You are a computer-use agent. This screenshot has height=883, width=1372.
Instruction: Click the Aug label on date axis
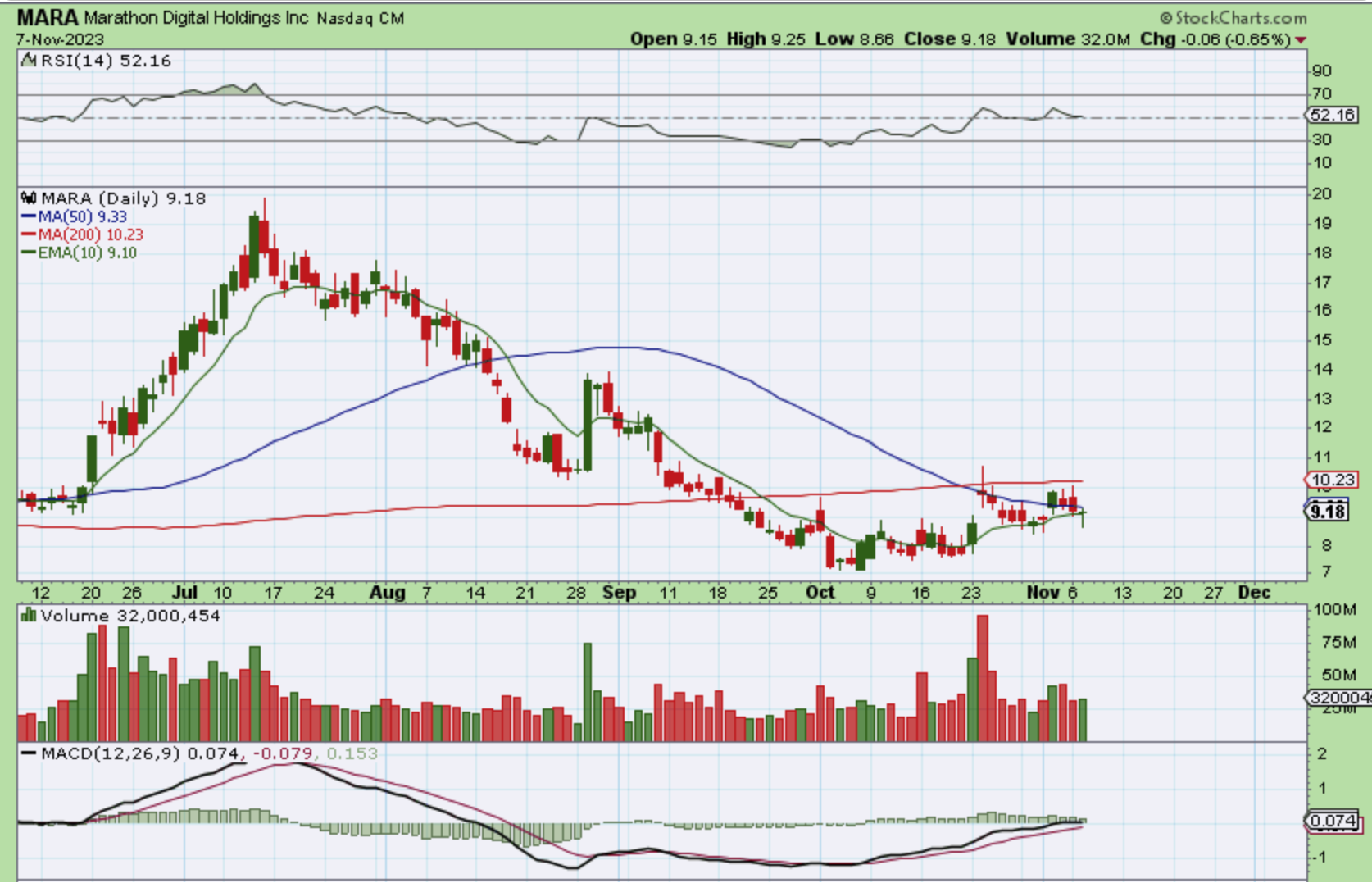click(387, 592)
